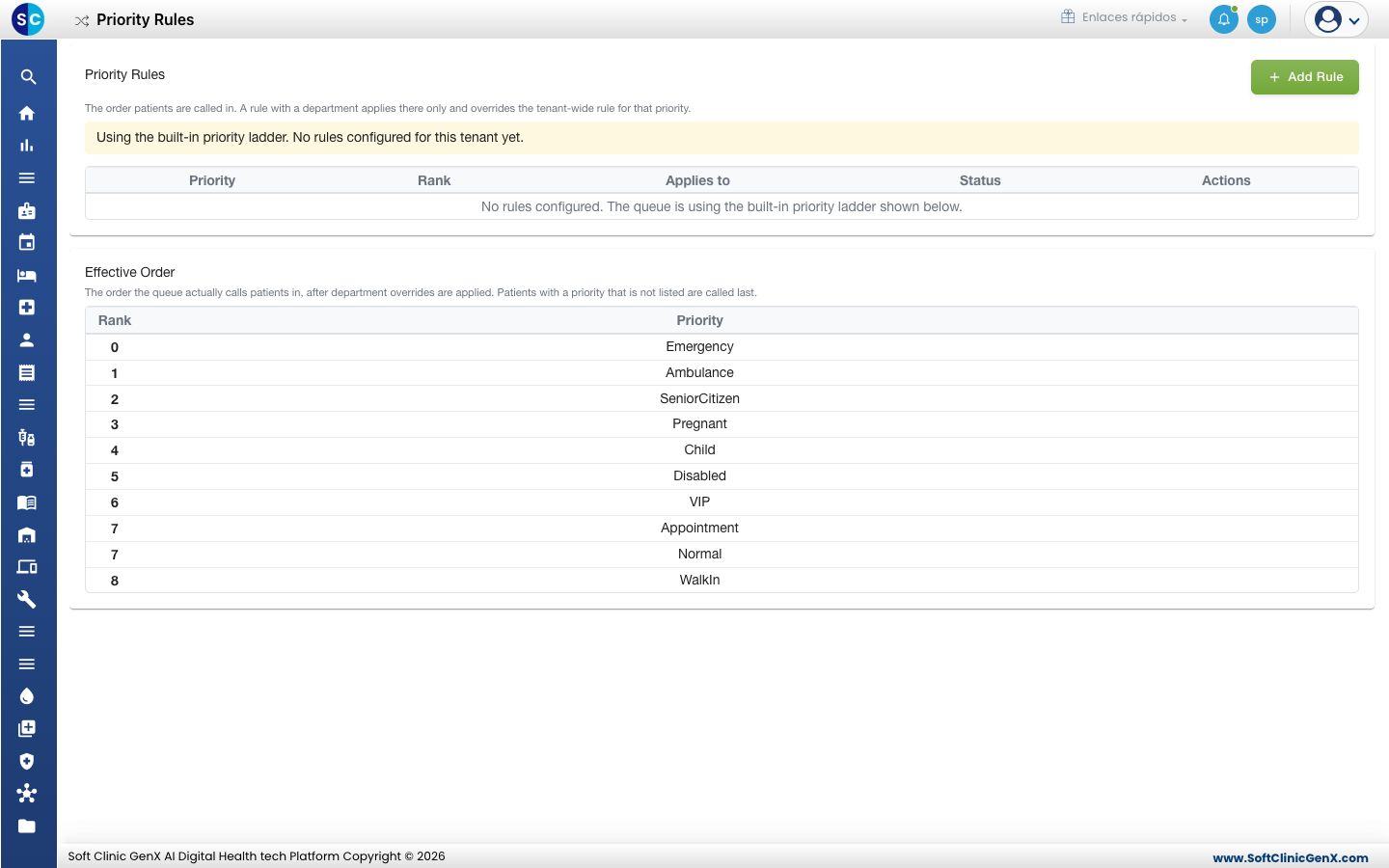Image resolution: width=1389 pixels, height=868 pixels.
Task: Click the SC logo in the top-left corner
Action: [28, 19]
